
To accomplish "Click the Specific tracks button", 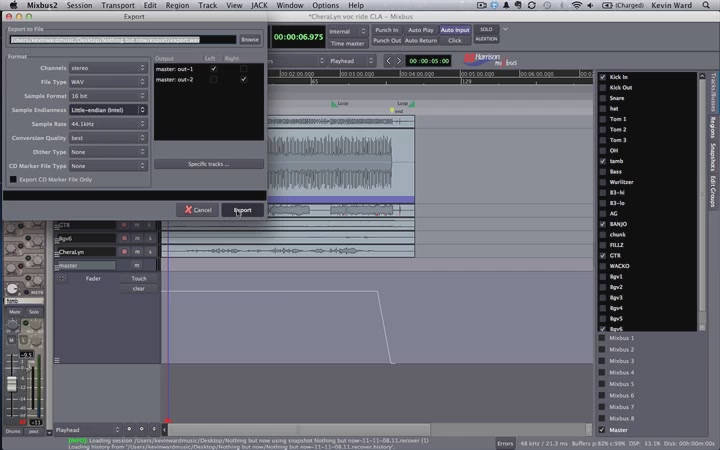I will point(208,164).
